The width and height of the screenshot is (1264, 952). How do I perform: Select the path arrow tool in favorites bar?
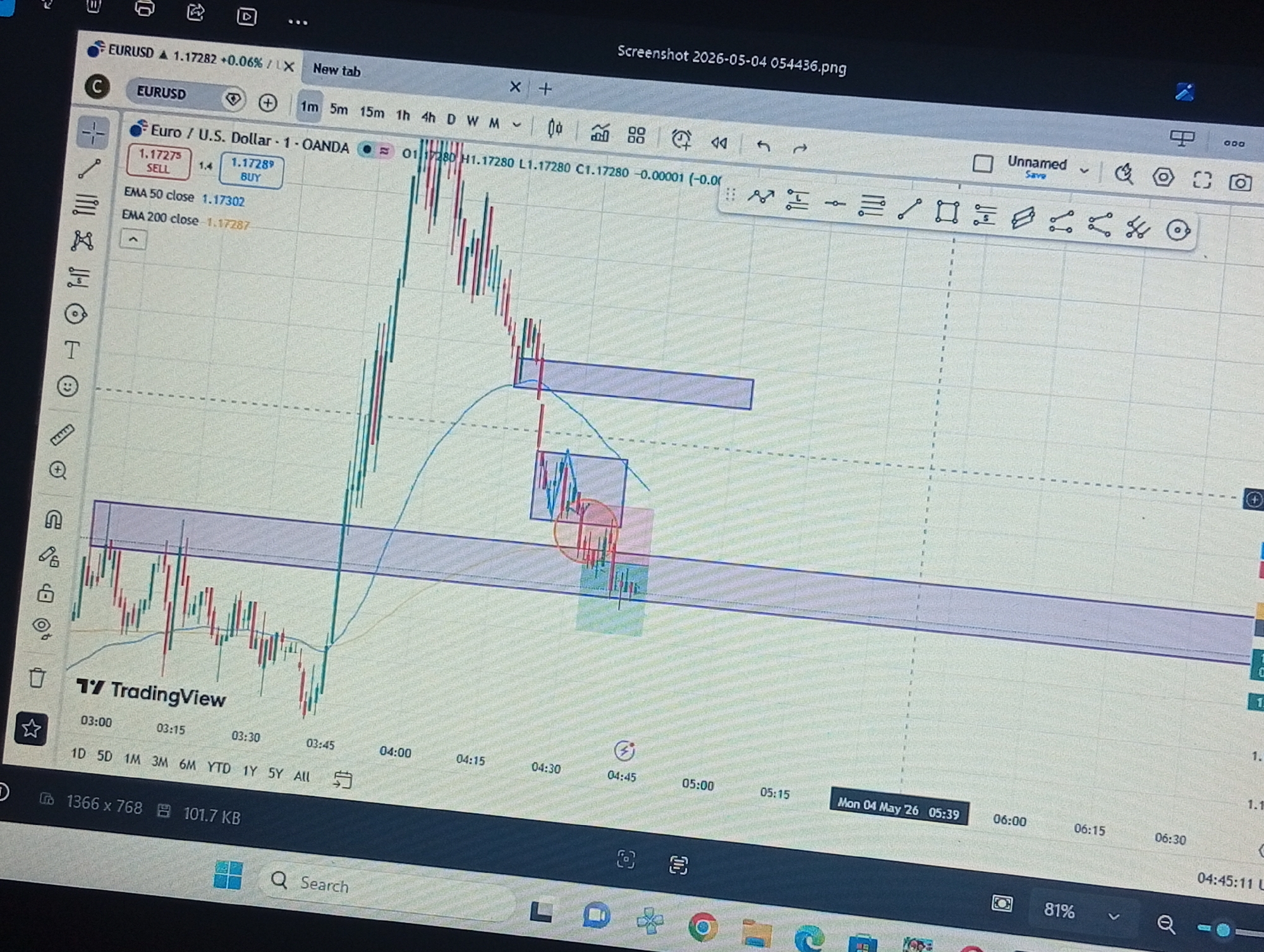point(761,197)
